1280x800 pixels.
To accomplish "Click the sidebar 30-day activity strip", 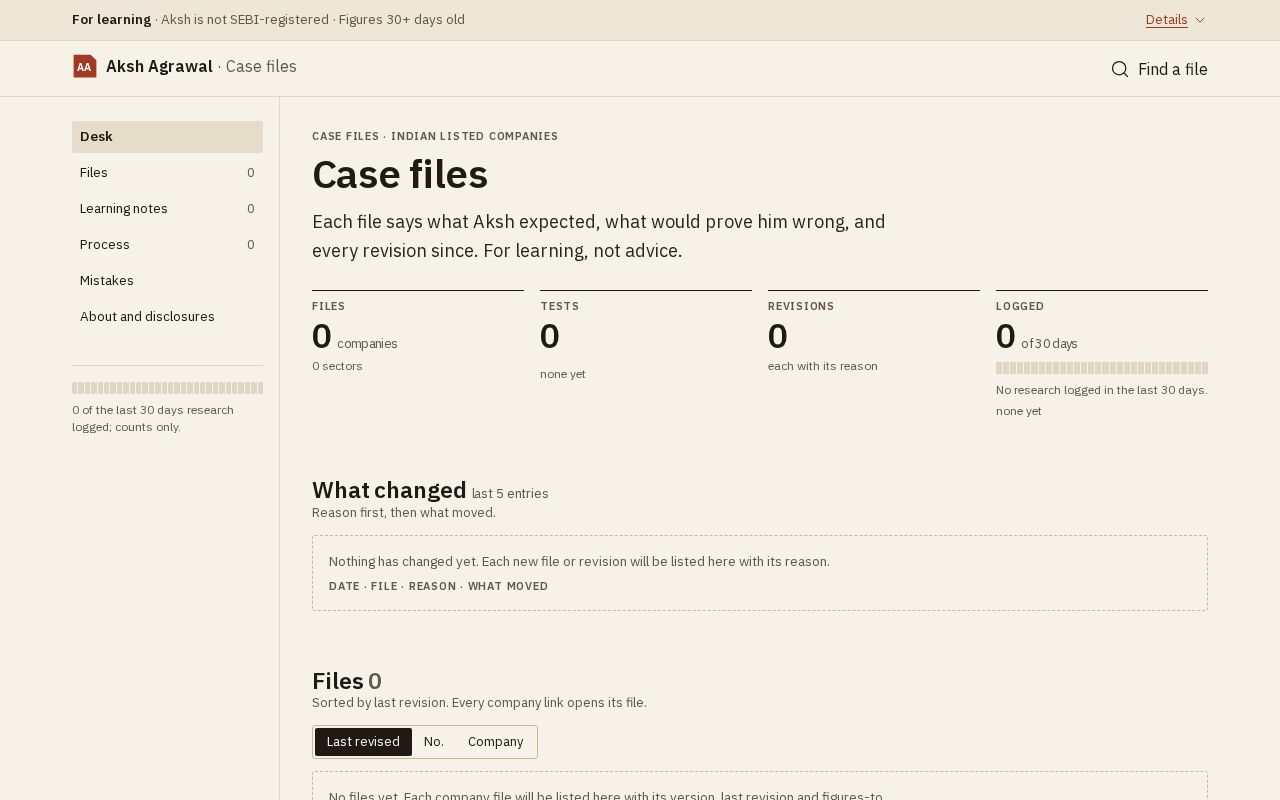I will 167,388.
